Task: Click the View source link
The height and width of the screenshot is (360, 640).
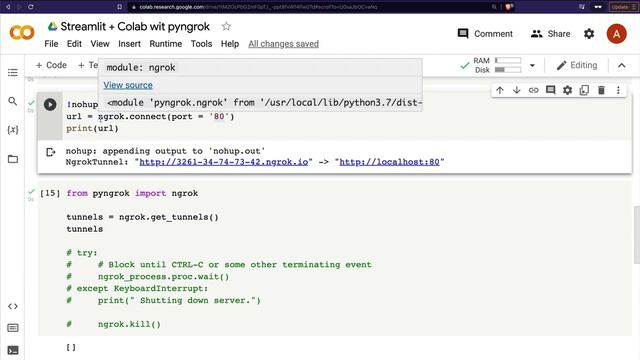Action: pyautogui.click(x=128, y=85)
